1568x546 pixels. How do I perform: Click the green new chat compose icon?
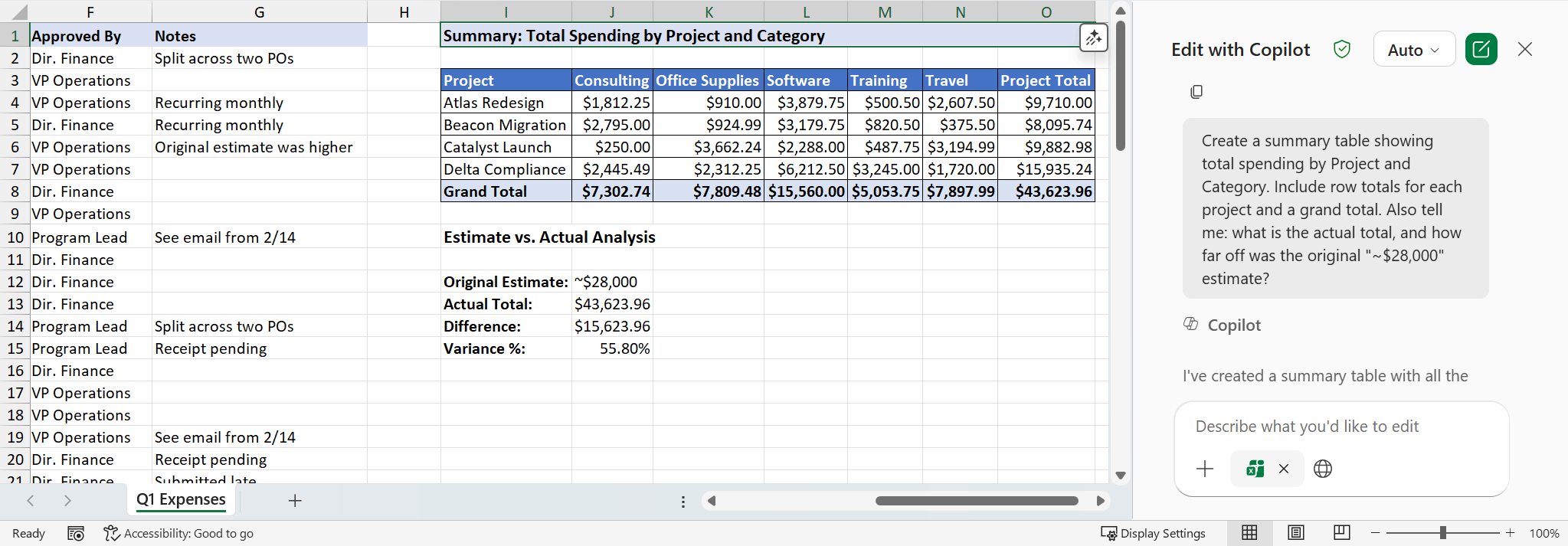tap(1481, 50)
